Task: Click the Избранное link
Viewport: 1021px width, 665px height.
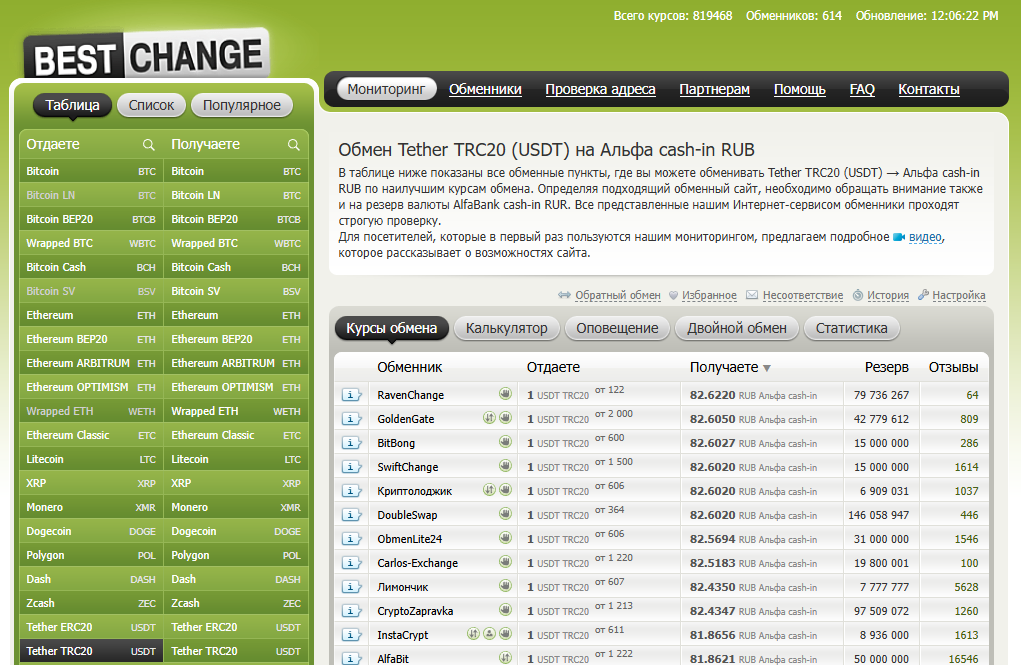Action: tap(709, 295)
